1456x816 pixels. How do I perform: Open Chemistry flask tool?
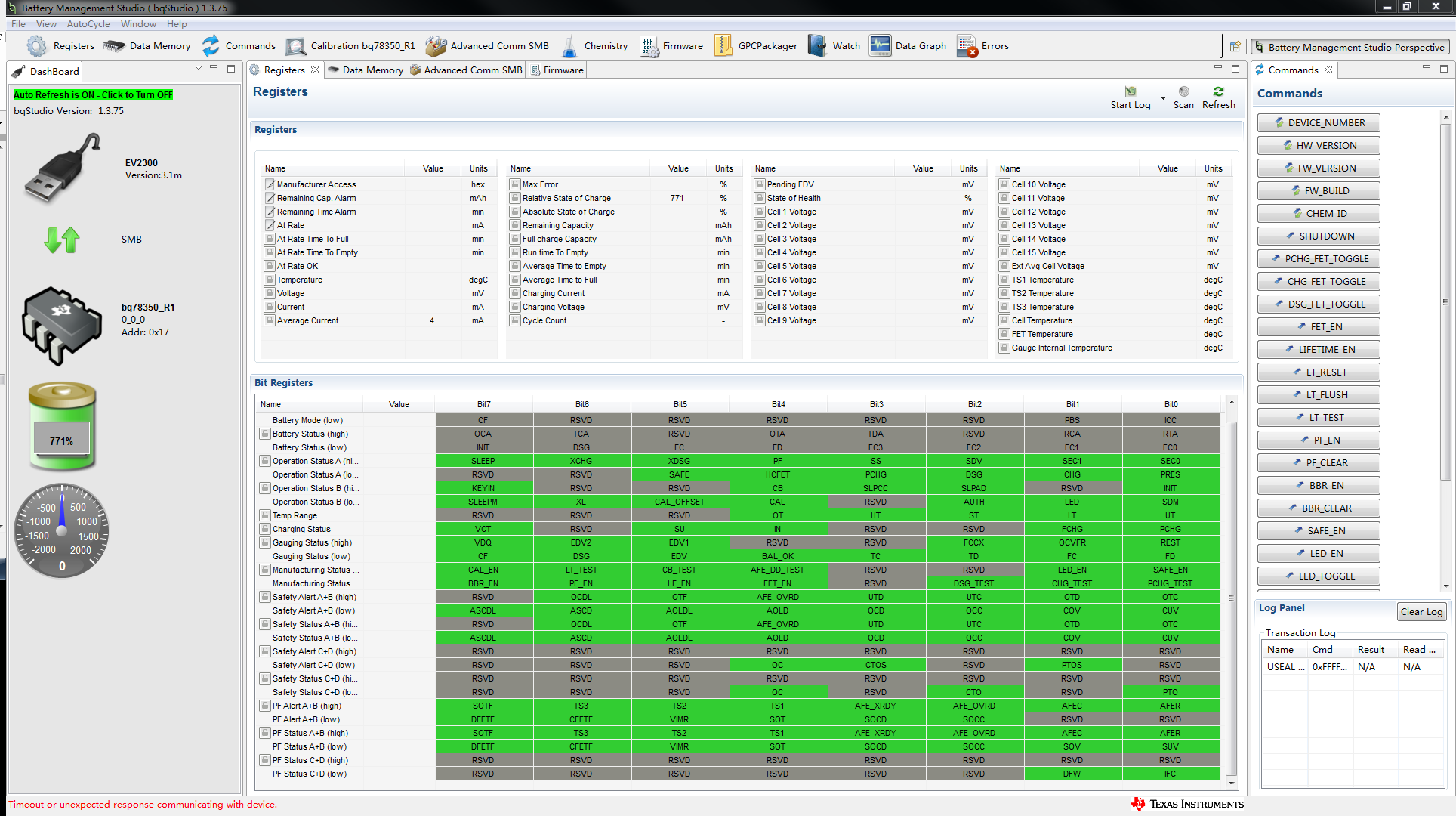(571, 46)
